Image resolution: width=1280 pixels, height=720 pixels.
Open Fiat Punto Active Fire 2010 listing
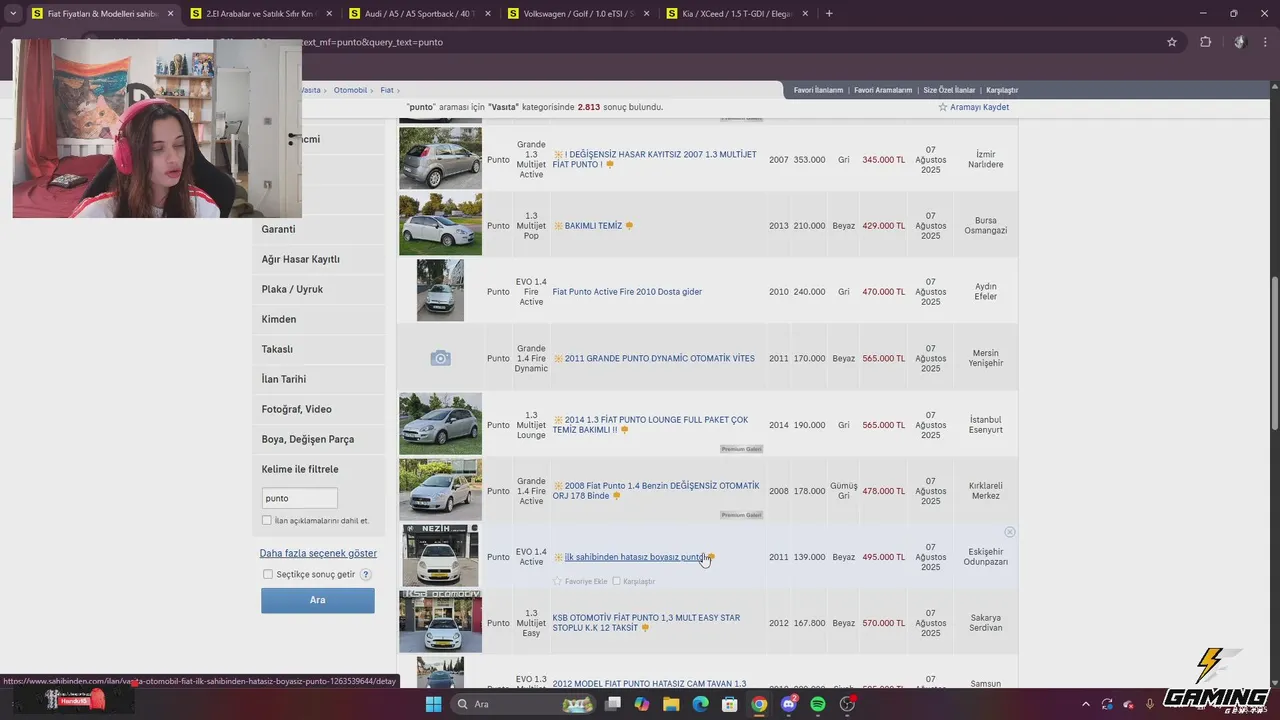point(627,292)
